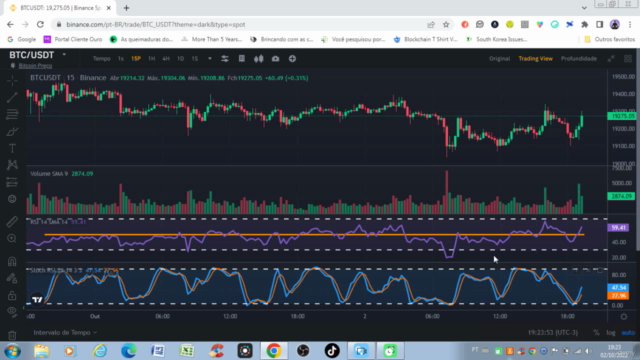Open Chrome extensions puzzle icon
This screenshot has width=640, height=360.
point(584,24)
